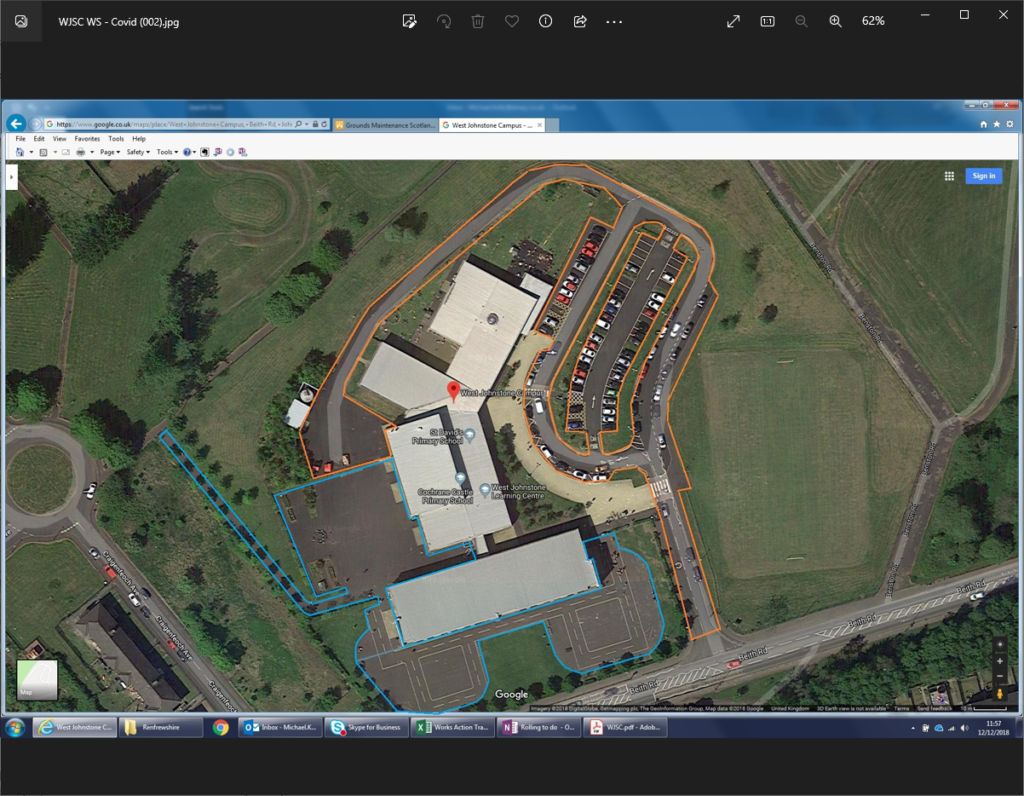Open the Safety dropdown menu
The width and height of the screenshot is (1024, 796).
click(x=140, y=151)
